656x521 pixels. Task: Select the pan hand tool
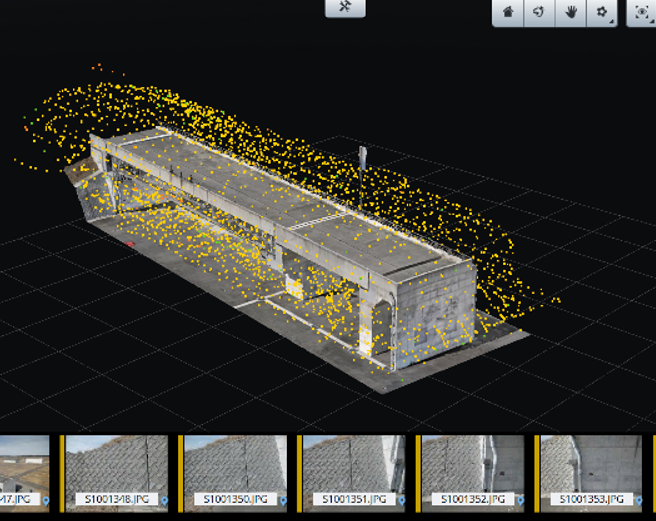coord(571,12)
